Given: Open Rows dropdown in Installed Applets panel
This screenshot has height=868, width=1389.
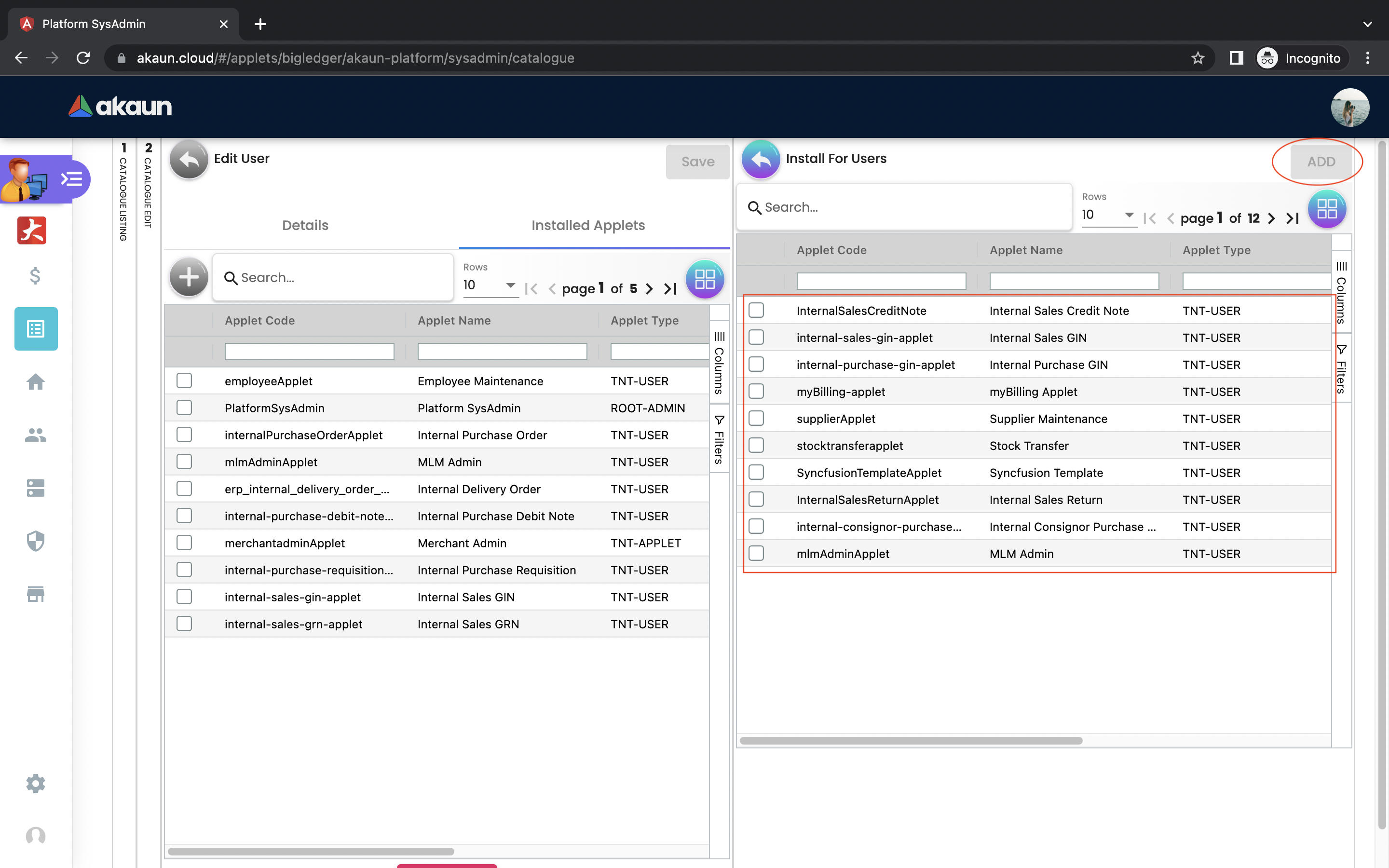Looking at the screenshot, I should (x=490, y=285).
